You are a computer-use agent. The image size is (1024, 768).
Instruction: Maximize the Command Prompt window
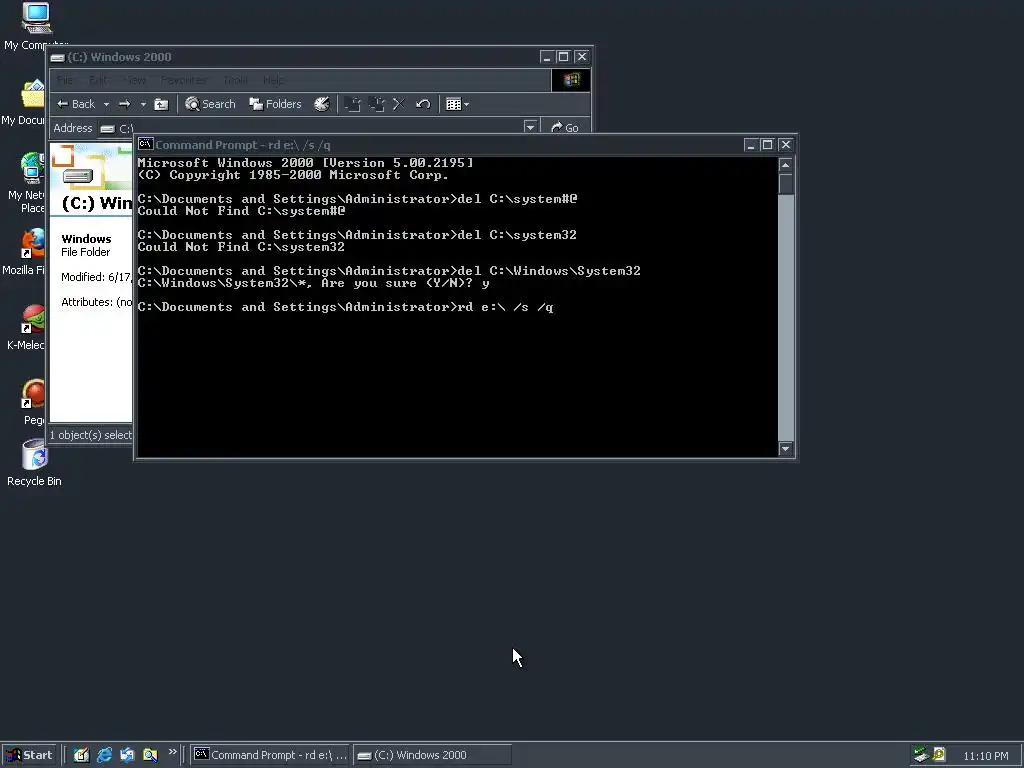click(x=767, y=145)
